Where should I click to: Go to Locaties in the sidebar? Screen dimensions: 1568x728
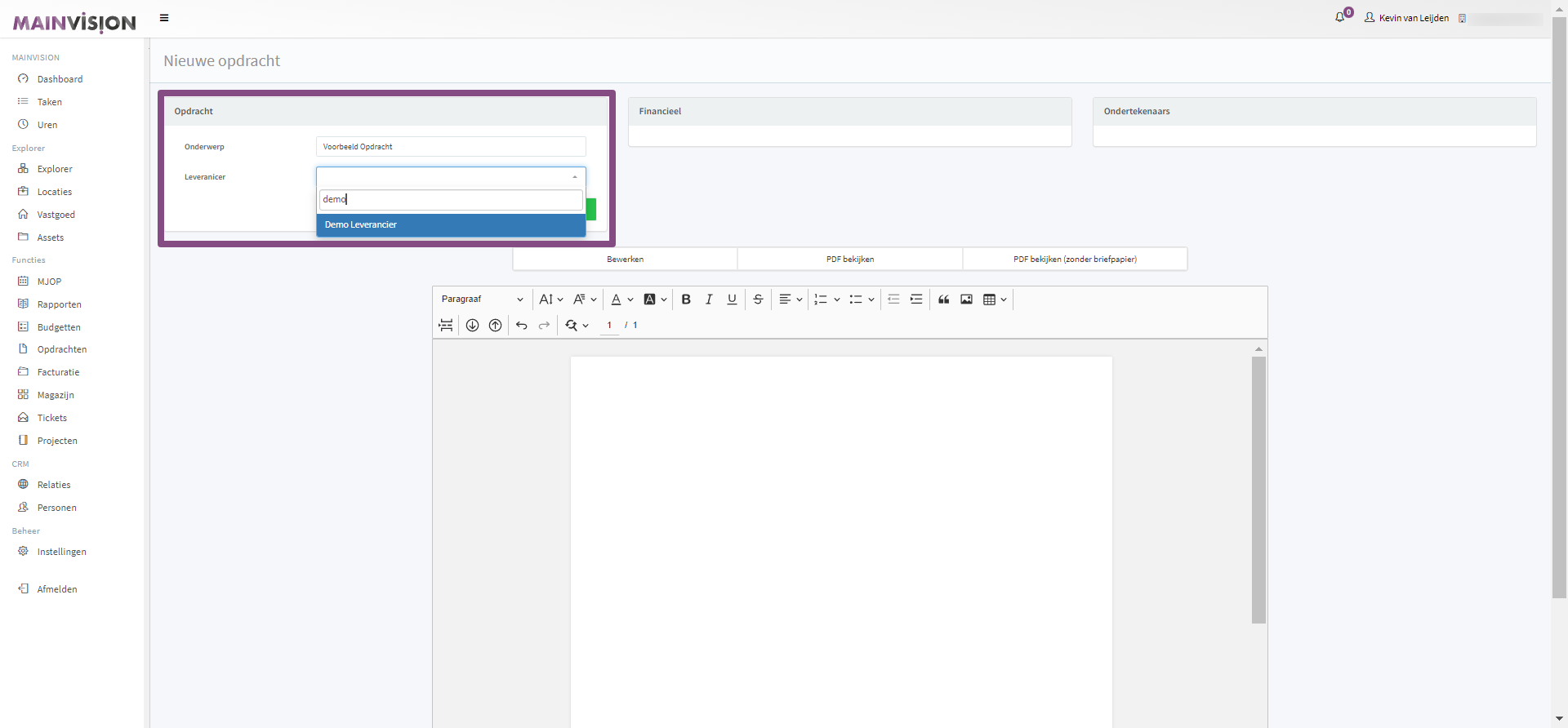click(55, 192)
